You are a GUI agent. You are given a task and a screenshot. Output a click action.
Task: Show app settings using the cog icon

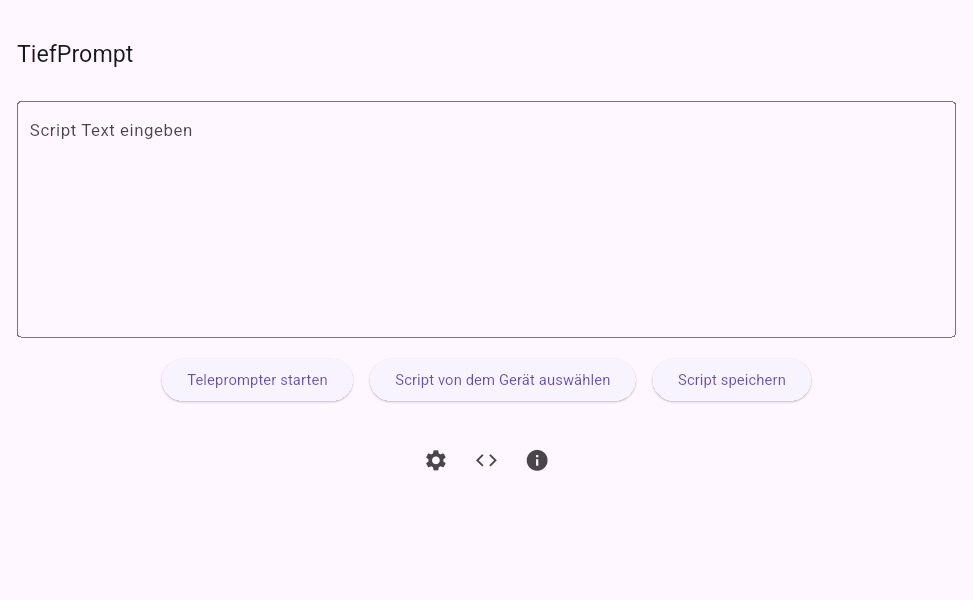[x=436, y=460]
